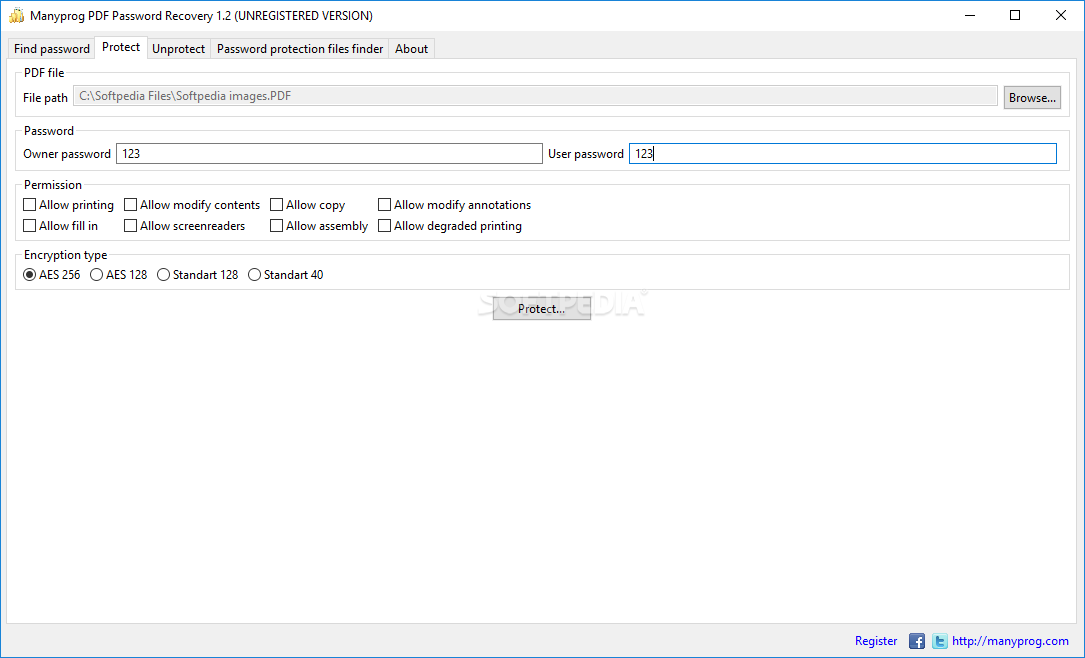Click the Manyprog app icon in title bar
Screen dimensions: 1085x658
tap(16, 15)
